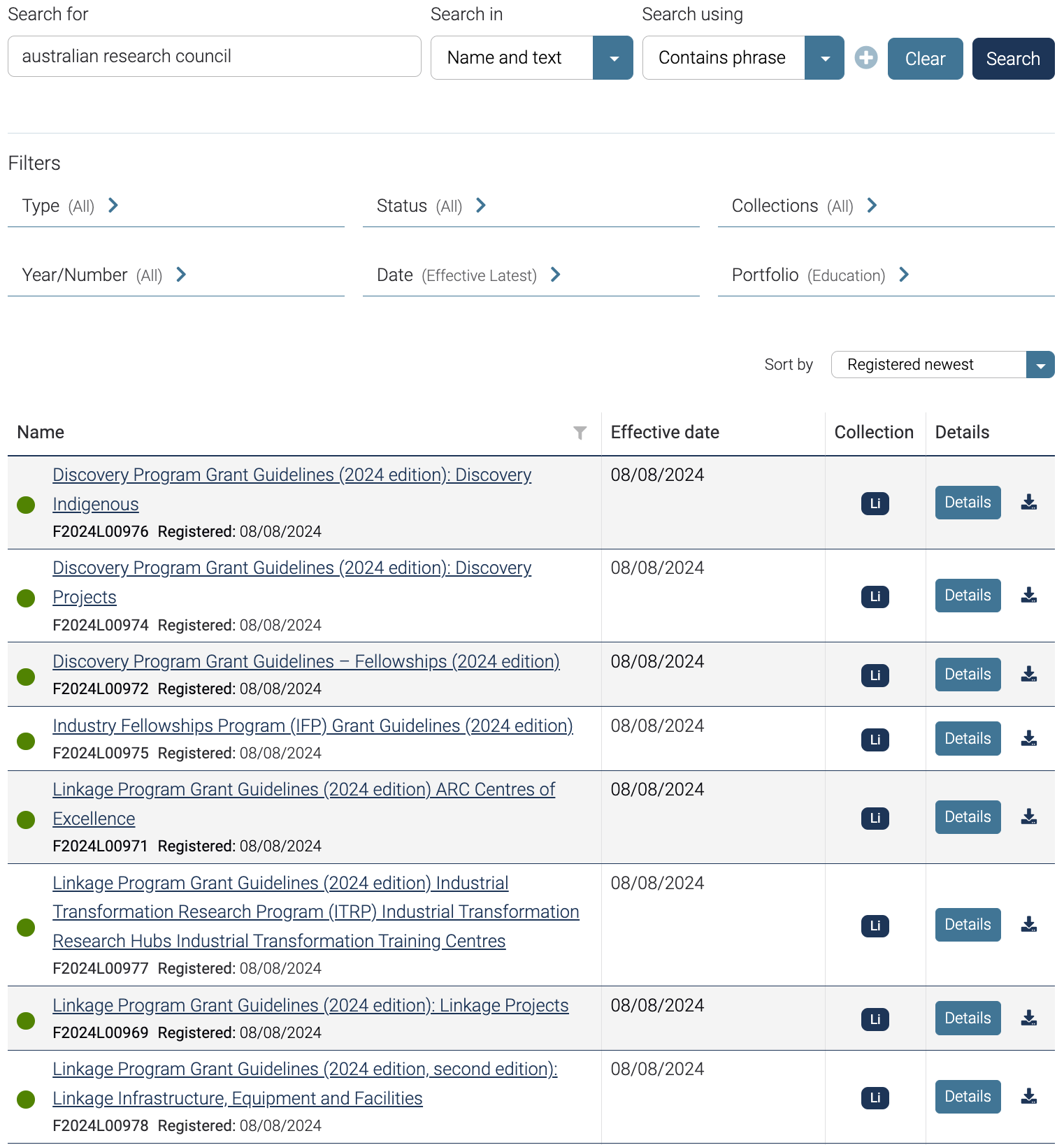This screenshot has width=1064, height=1145.
Task: Open Details for Linkage Projects guidelines
Action: 968,1018
